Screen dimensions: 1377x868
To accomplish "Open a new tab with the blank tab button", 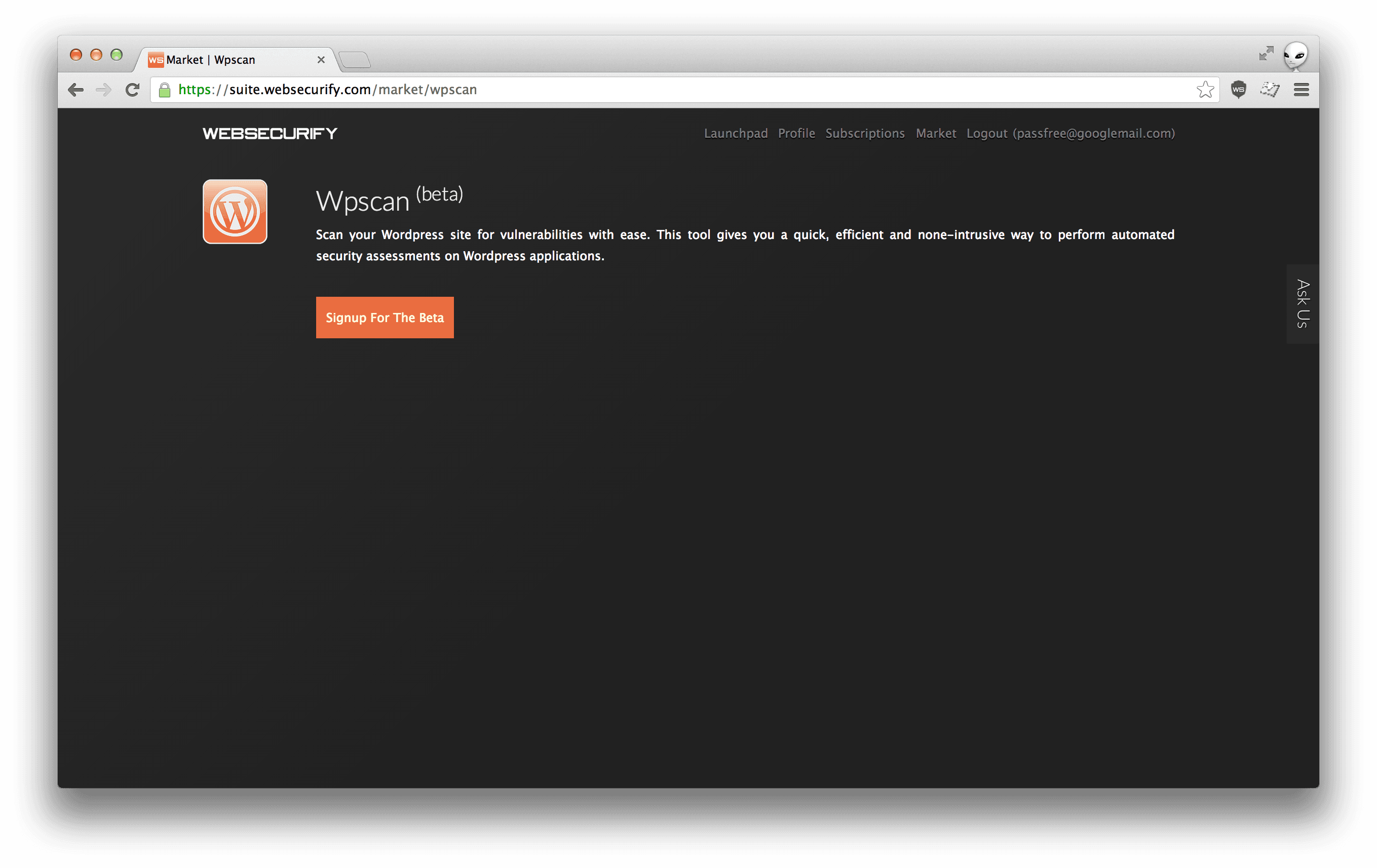I will point(355,59).
